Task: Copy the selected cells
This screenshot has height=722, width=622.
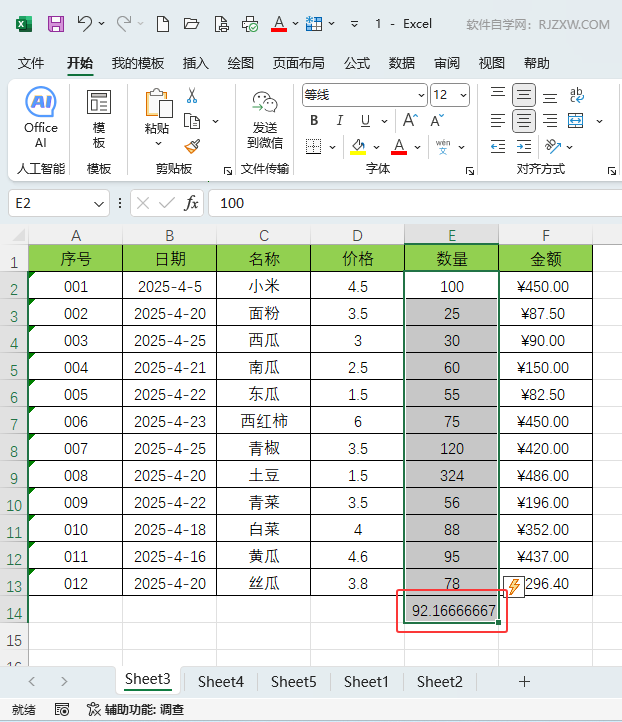Action: pyautogui.click(x=192, y=121)
